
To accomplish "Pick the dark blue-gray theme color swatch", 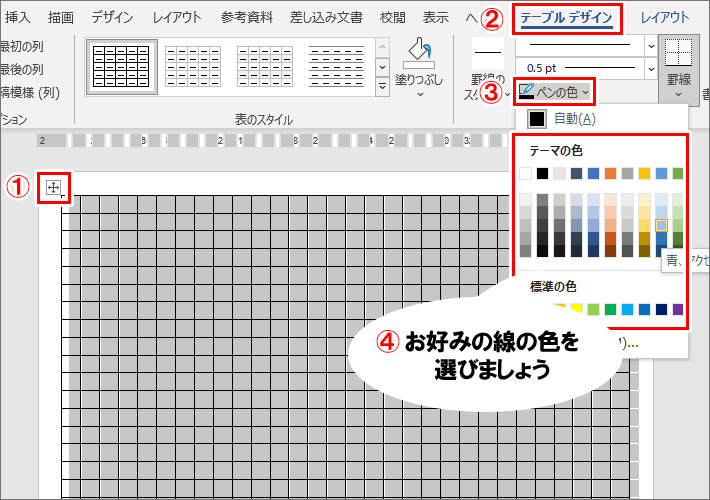I will 576,173.
